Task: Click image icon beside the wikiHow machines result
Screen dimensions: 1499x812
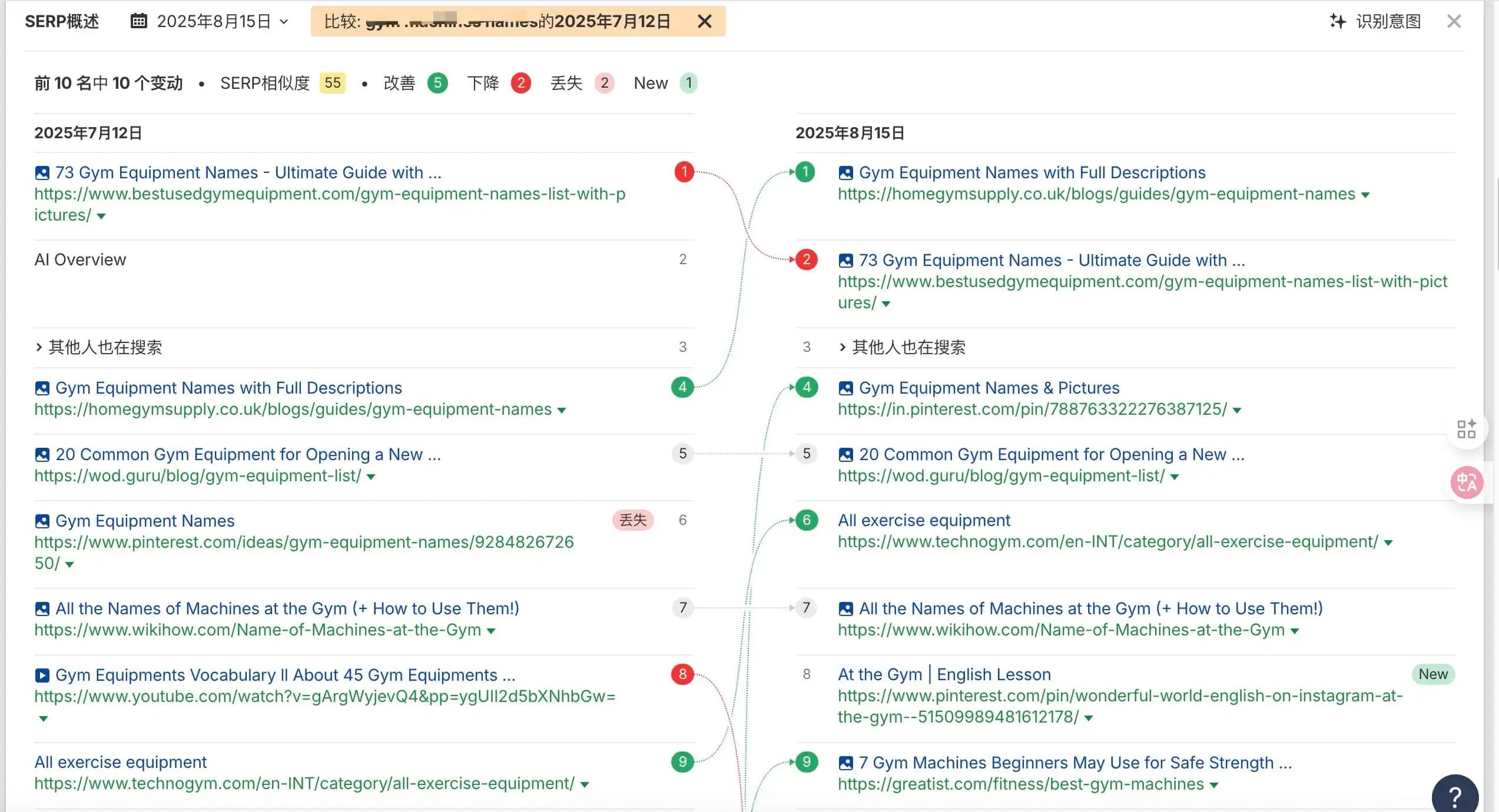Action: (x=42, y=608)
